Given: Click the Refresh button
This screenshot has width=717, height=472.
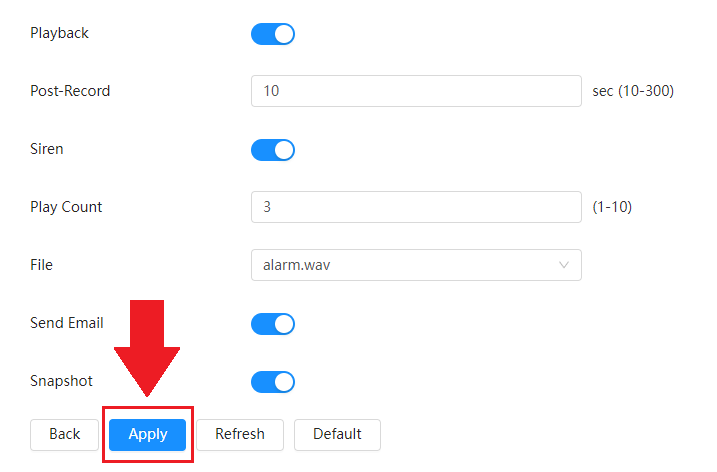Looking at the screenshot, I should click(240, 434).
